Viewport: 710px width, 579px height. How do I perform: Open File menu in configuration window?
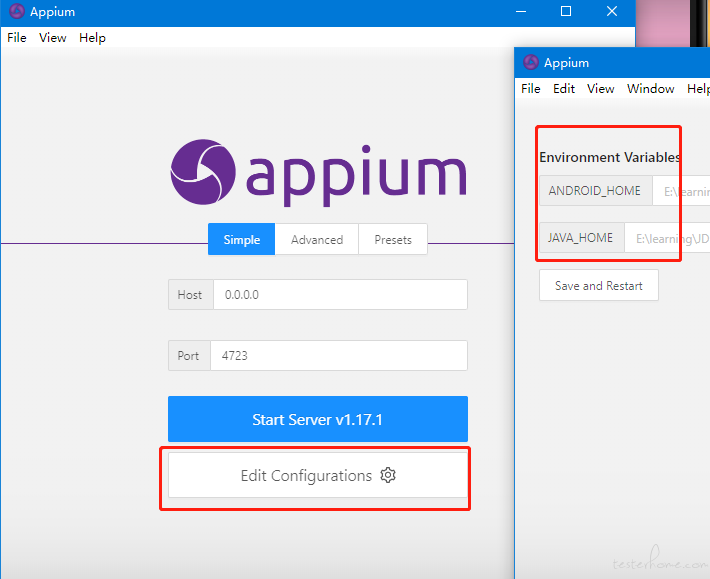point(530,88)
